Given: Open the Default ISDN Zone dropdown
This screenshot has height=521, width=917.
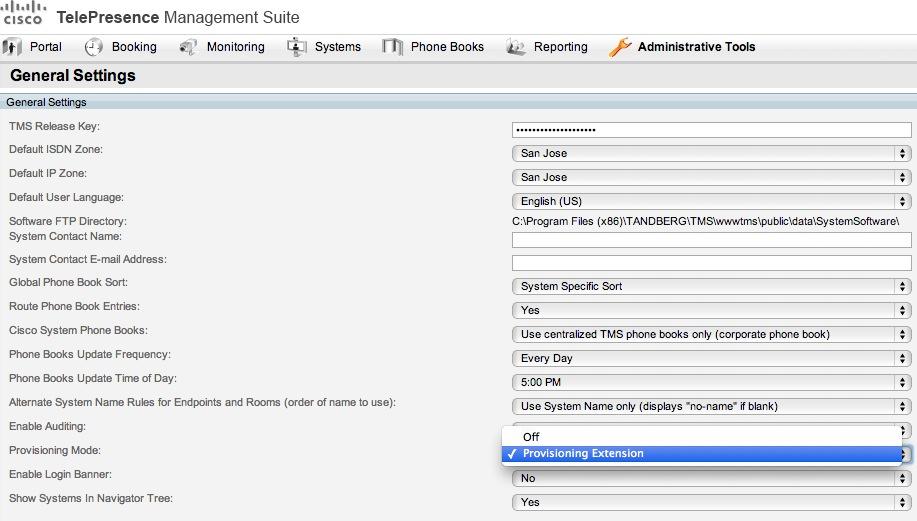Looking at the screenshot, I should [711, 153].
